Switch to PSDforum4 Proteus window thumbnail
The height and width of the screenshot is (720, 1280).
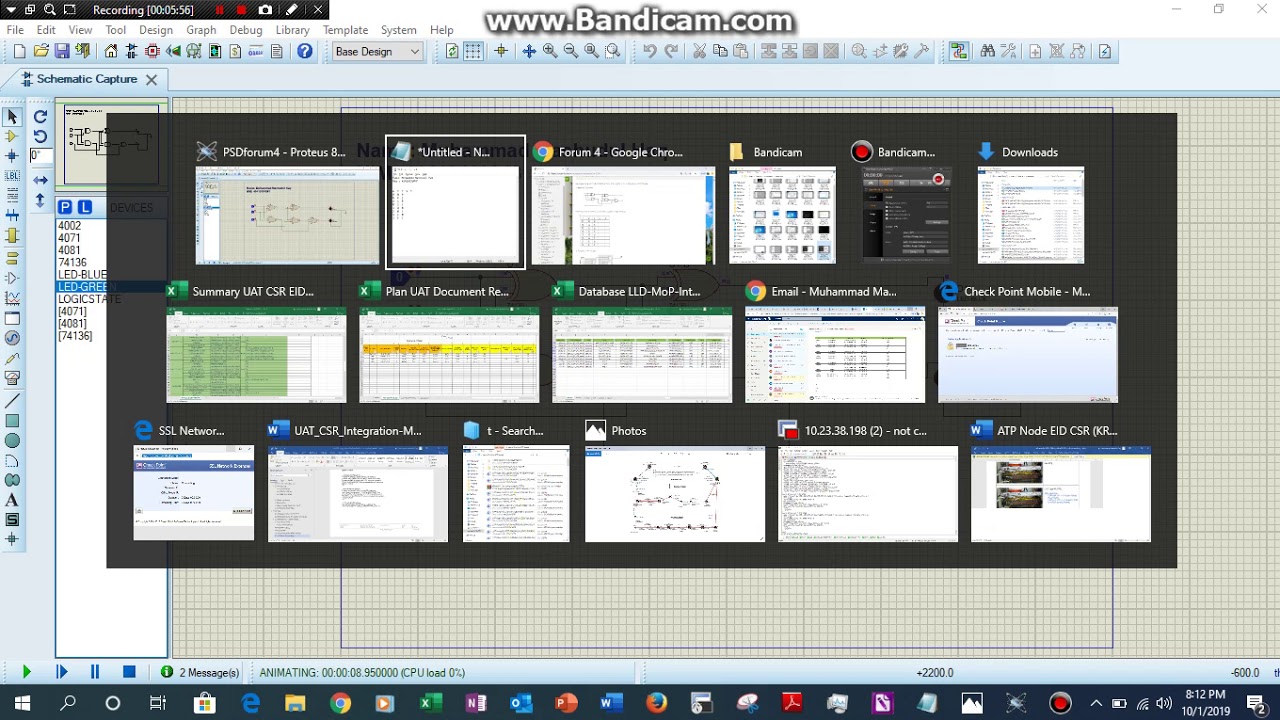tap(287, 204)
